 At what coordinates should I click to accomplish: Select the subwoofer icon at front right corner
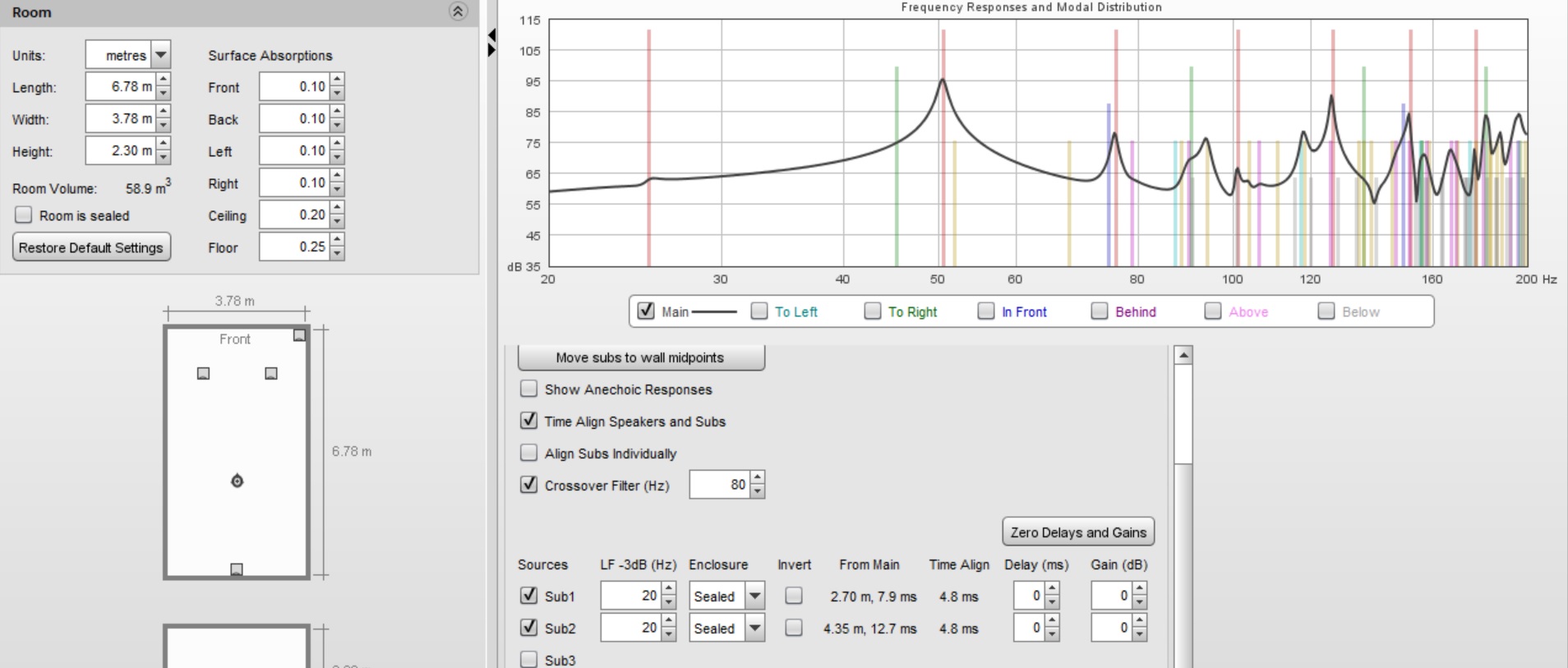(x=299, y=335)
